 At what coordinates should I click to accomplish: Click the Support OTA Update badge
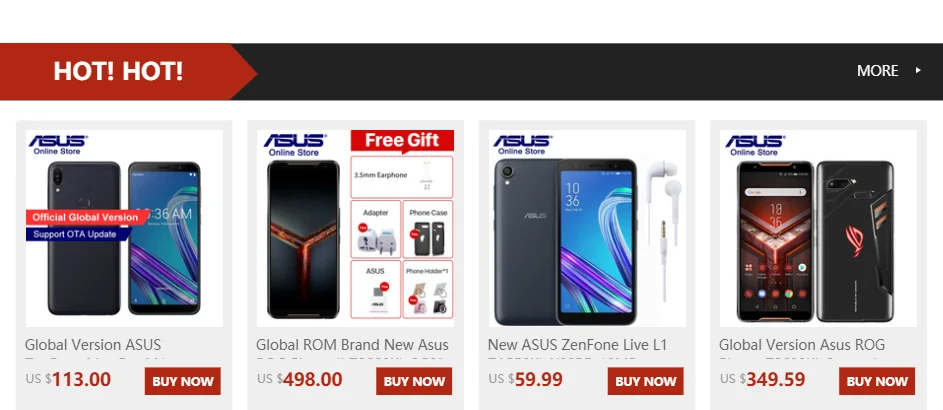tap(76, 234)
